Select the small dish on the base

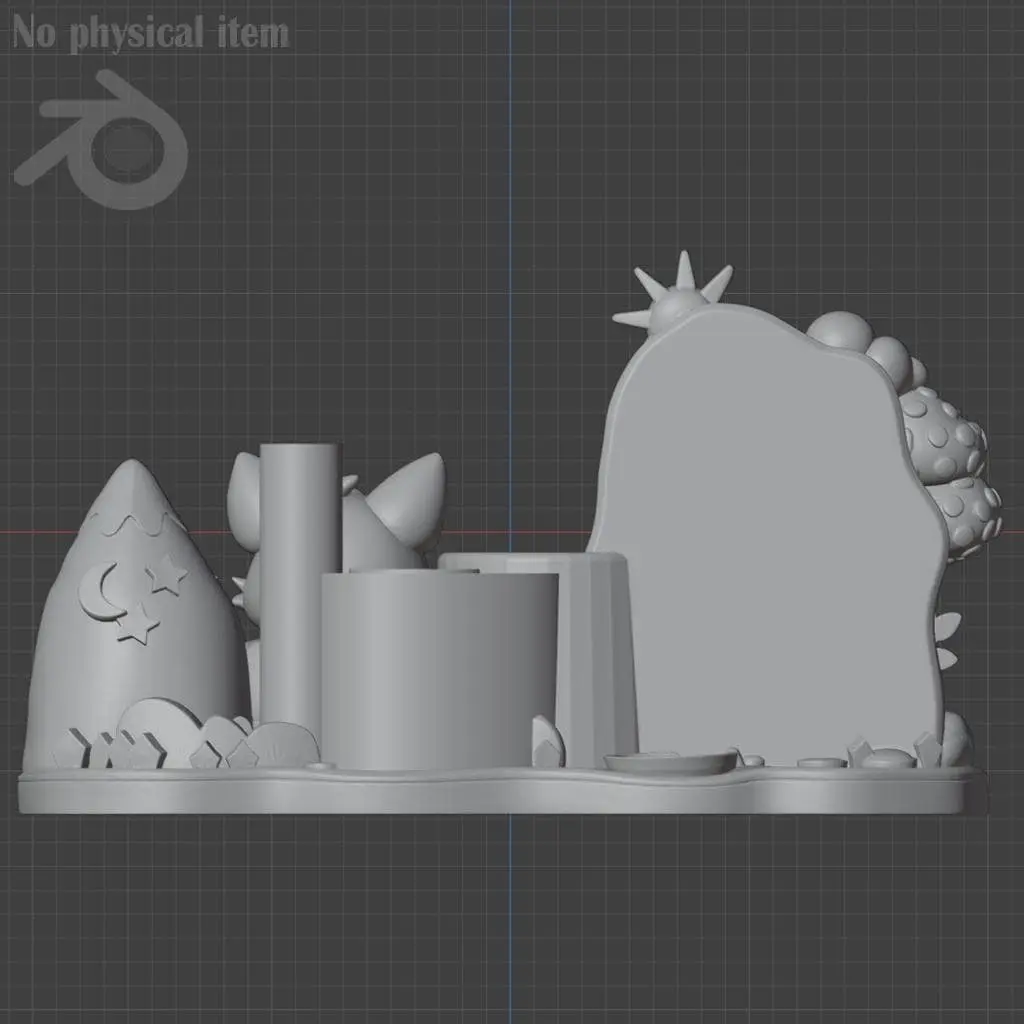(671, 761)
